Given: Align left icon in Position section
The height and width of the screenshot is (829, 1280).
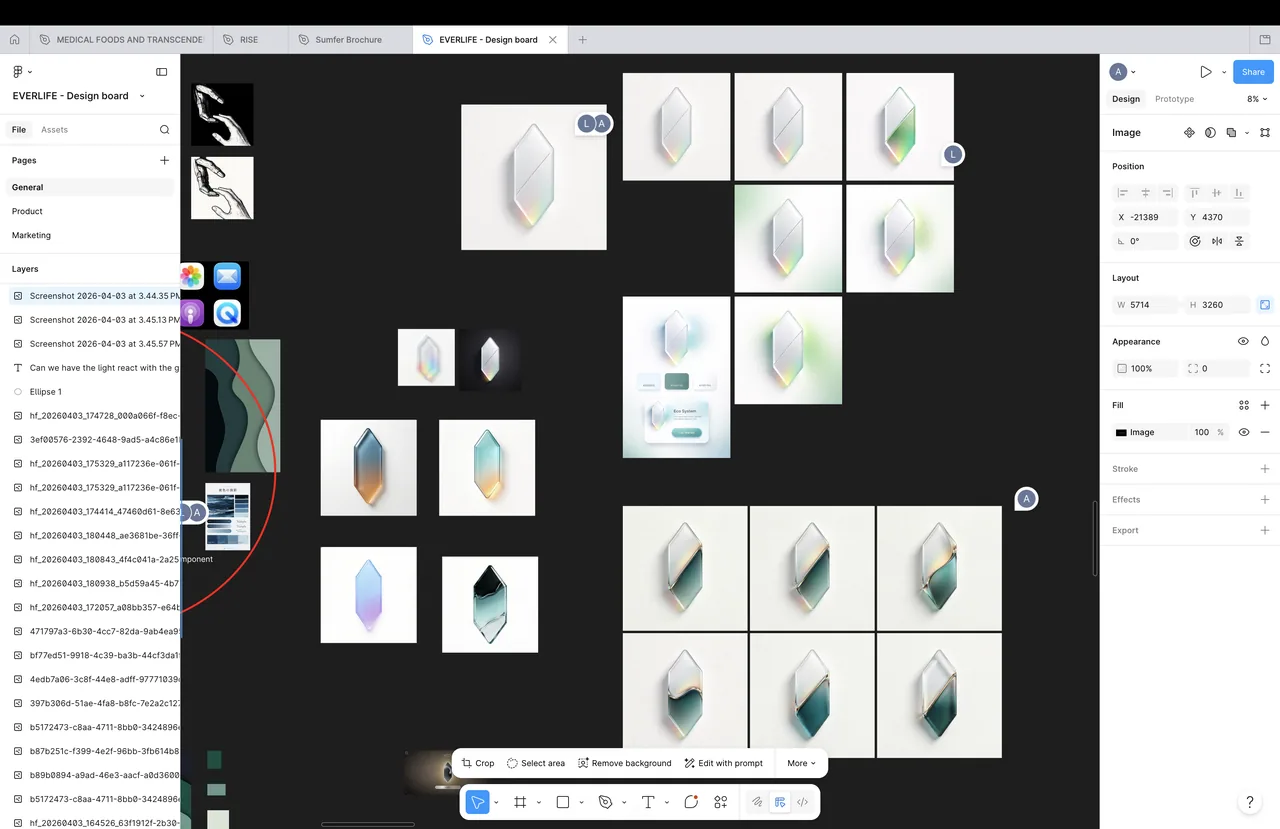Looking at the screenshot, I should click(x=1123, y=193).
